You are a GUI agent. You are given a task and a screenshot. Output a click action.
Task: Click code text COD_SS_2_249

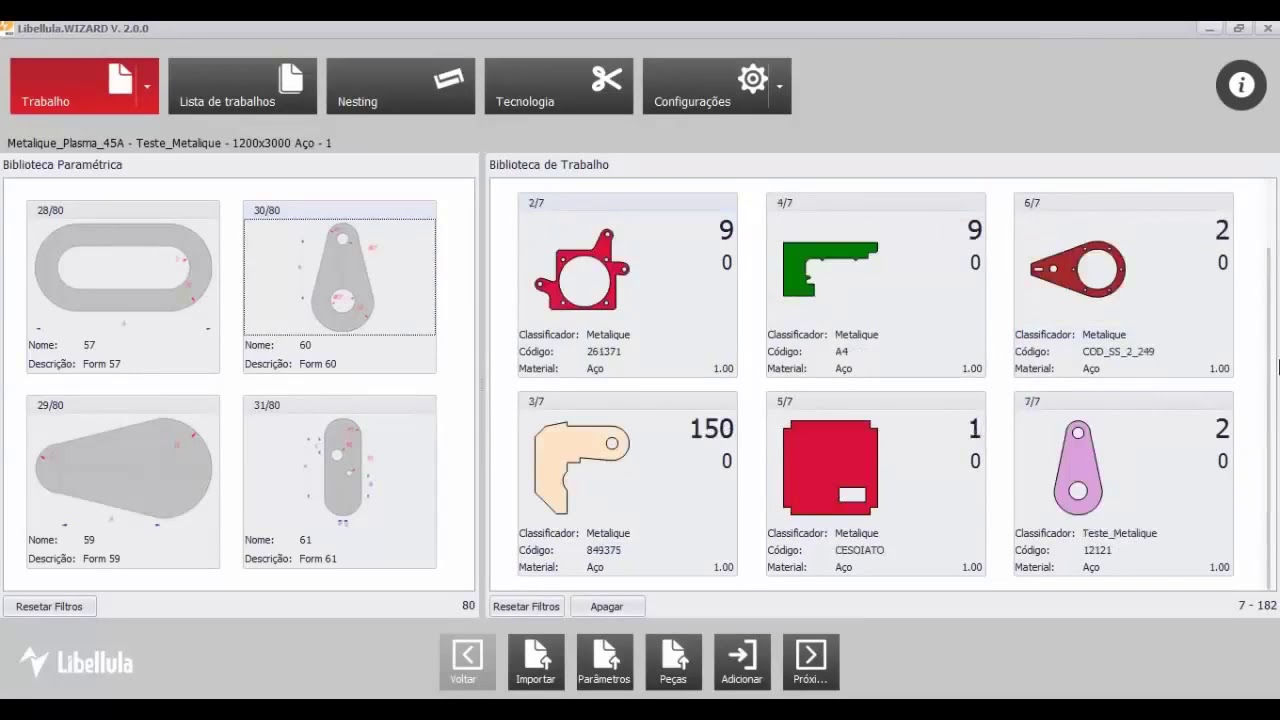pos(1118,352)
